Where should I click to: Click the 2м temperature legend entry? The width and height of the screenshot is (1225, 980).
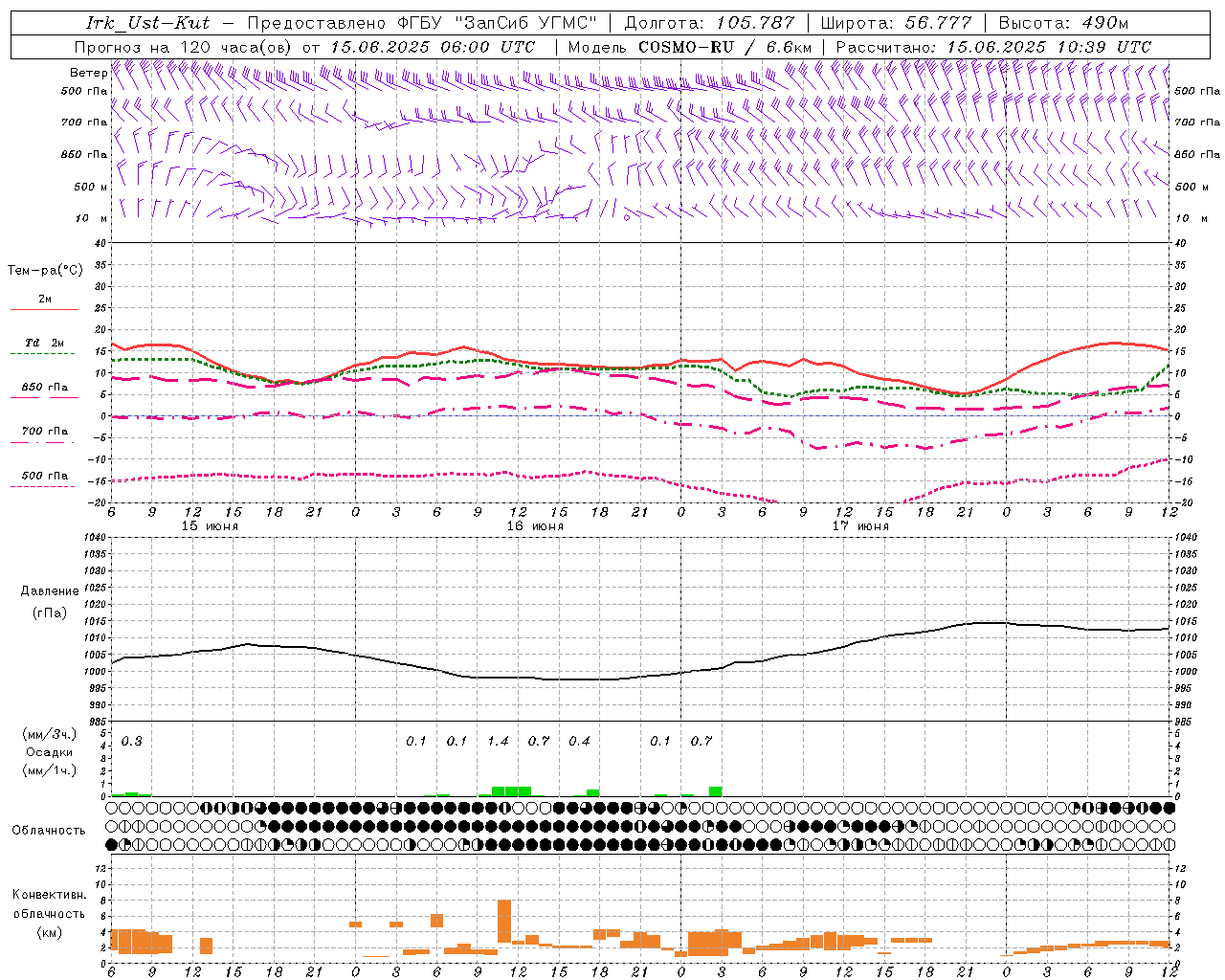pos(45,300)
